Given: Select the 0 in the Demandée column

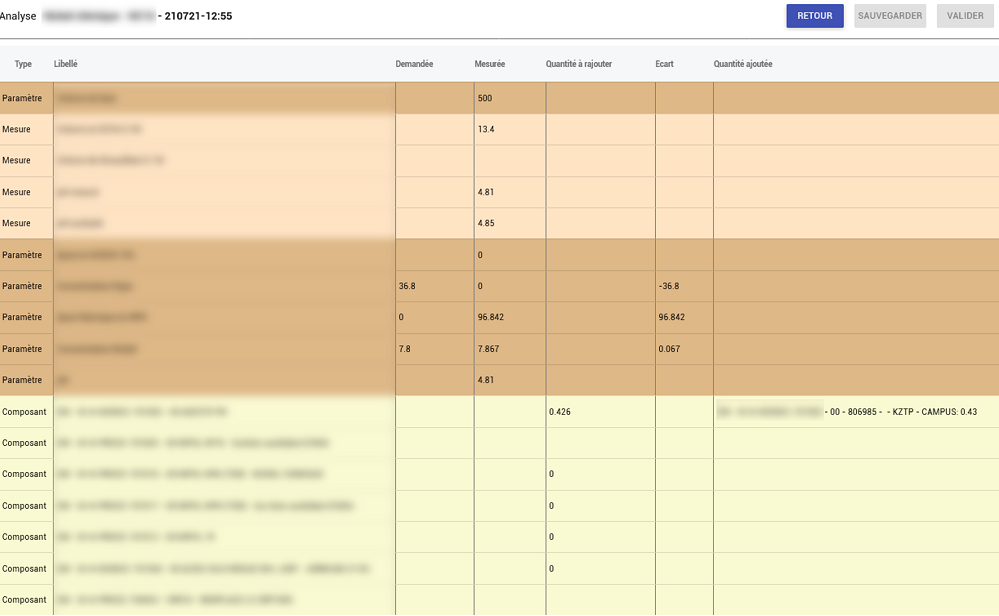Looking at the screenshot, I should coord(401,317).
